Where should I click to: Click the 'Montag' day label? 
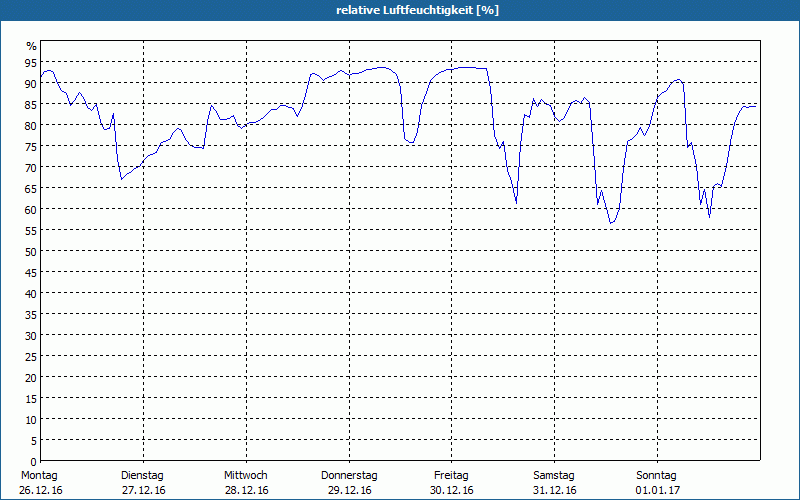click(x=39, y=476)
